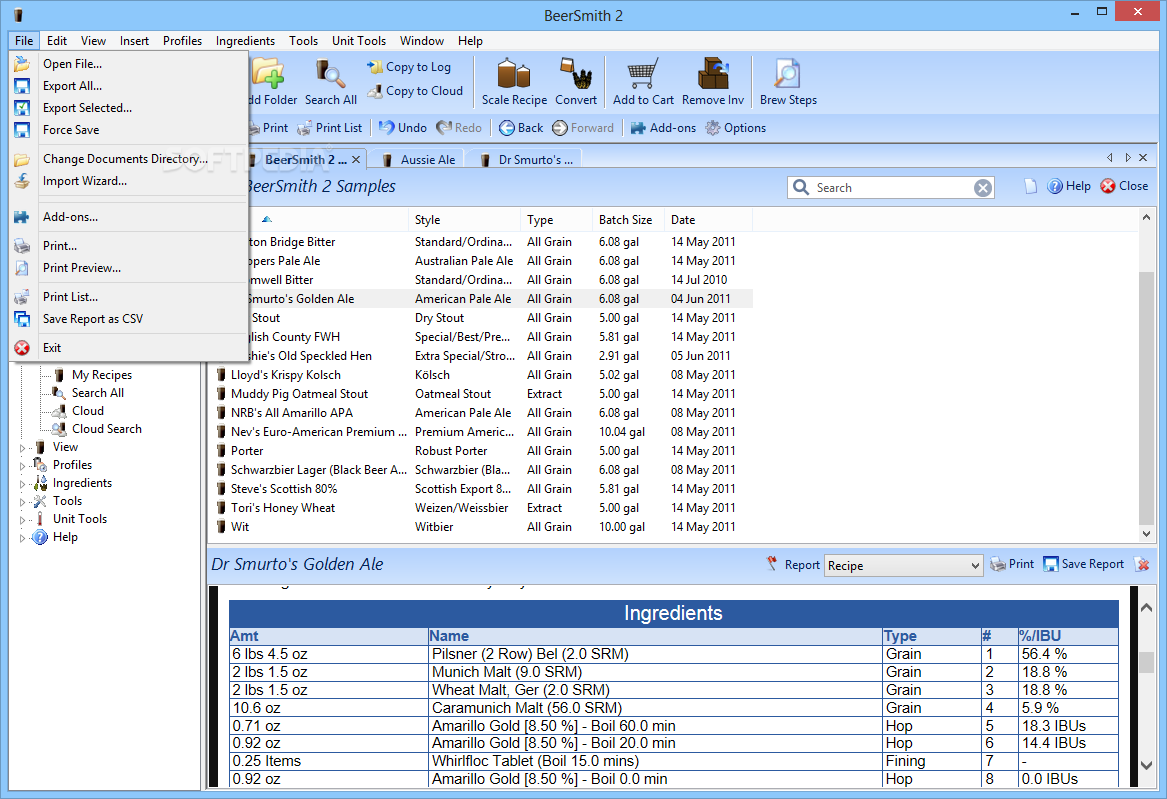The width and height of the screenshot is (1167, 799).
Task: Sort recipe list by Batch Size column
Action: coord(629,220)
